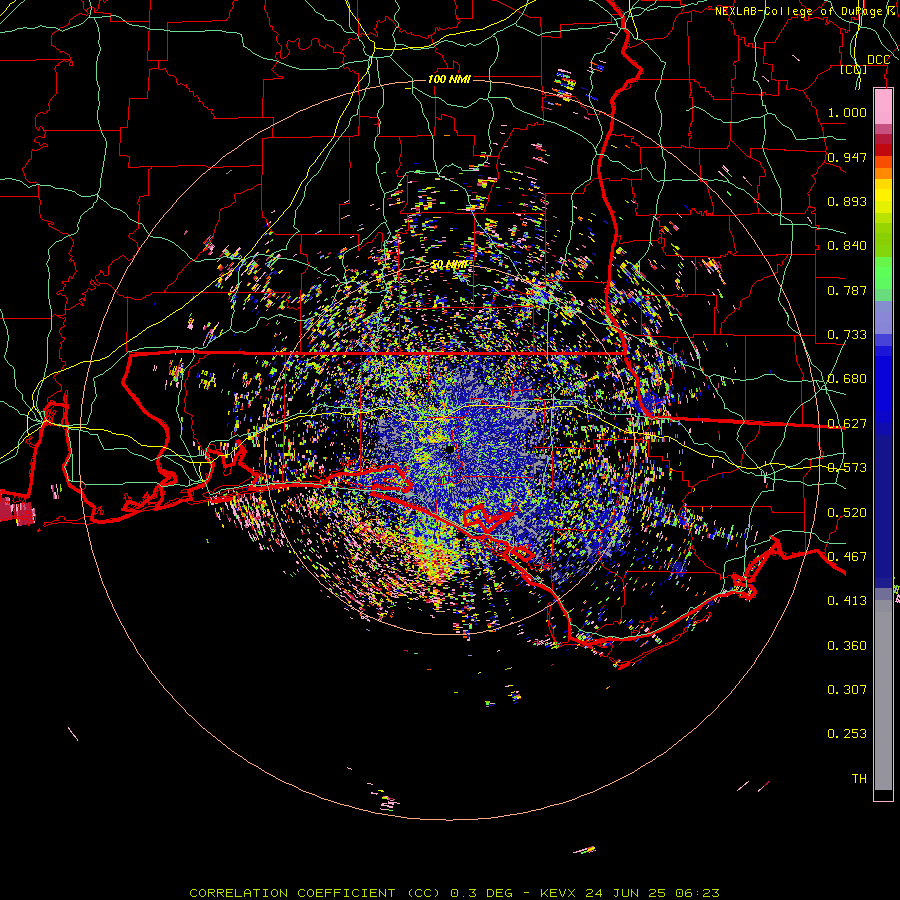
Task: Click the 1.000 value on the color scale
Action: pos(847,112)
